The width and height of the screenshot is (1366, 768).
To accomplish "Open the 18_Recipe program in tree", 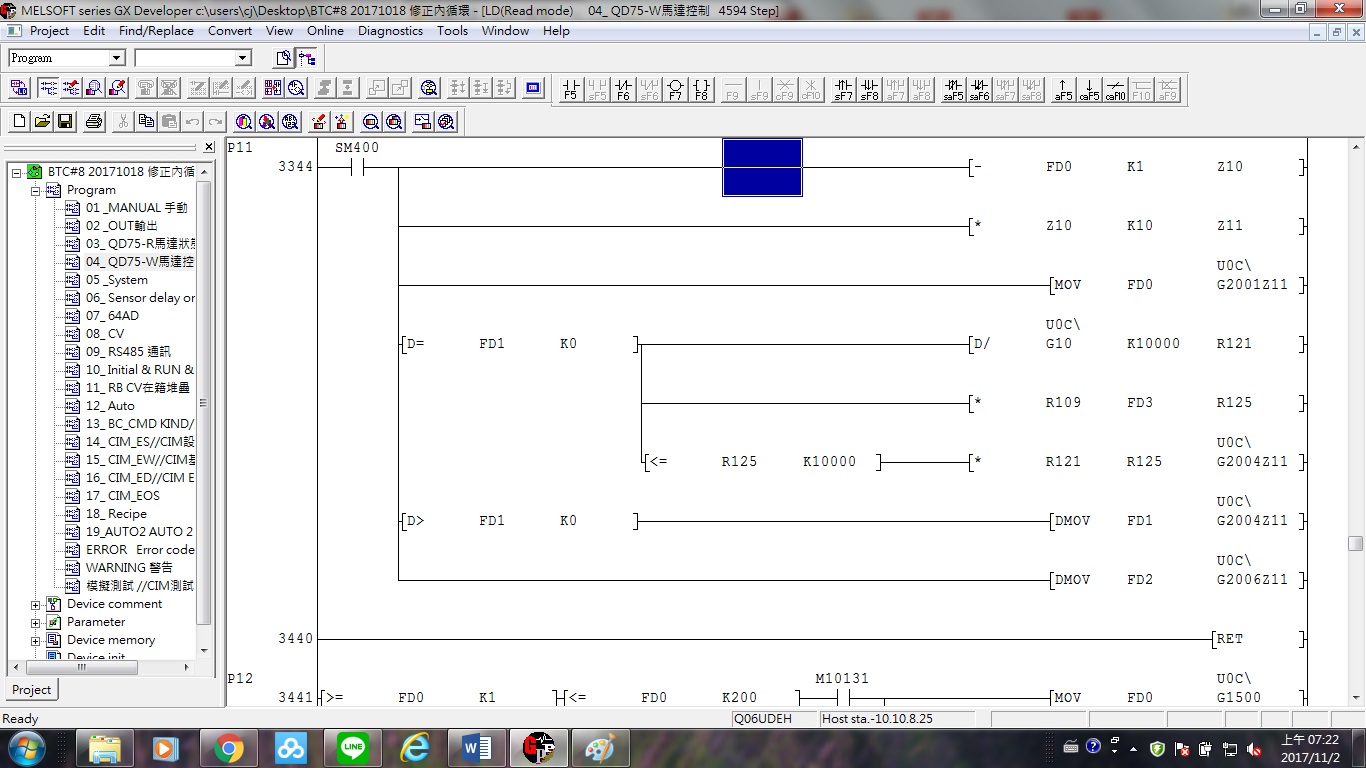I will [116, 514].
